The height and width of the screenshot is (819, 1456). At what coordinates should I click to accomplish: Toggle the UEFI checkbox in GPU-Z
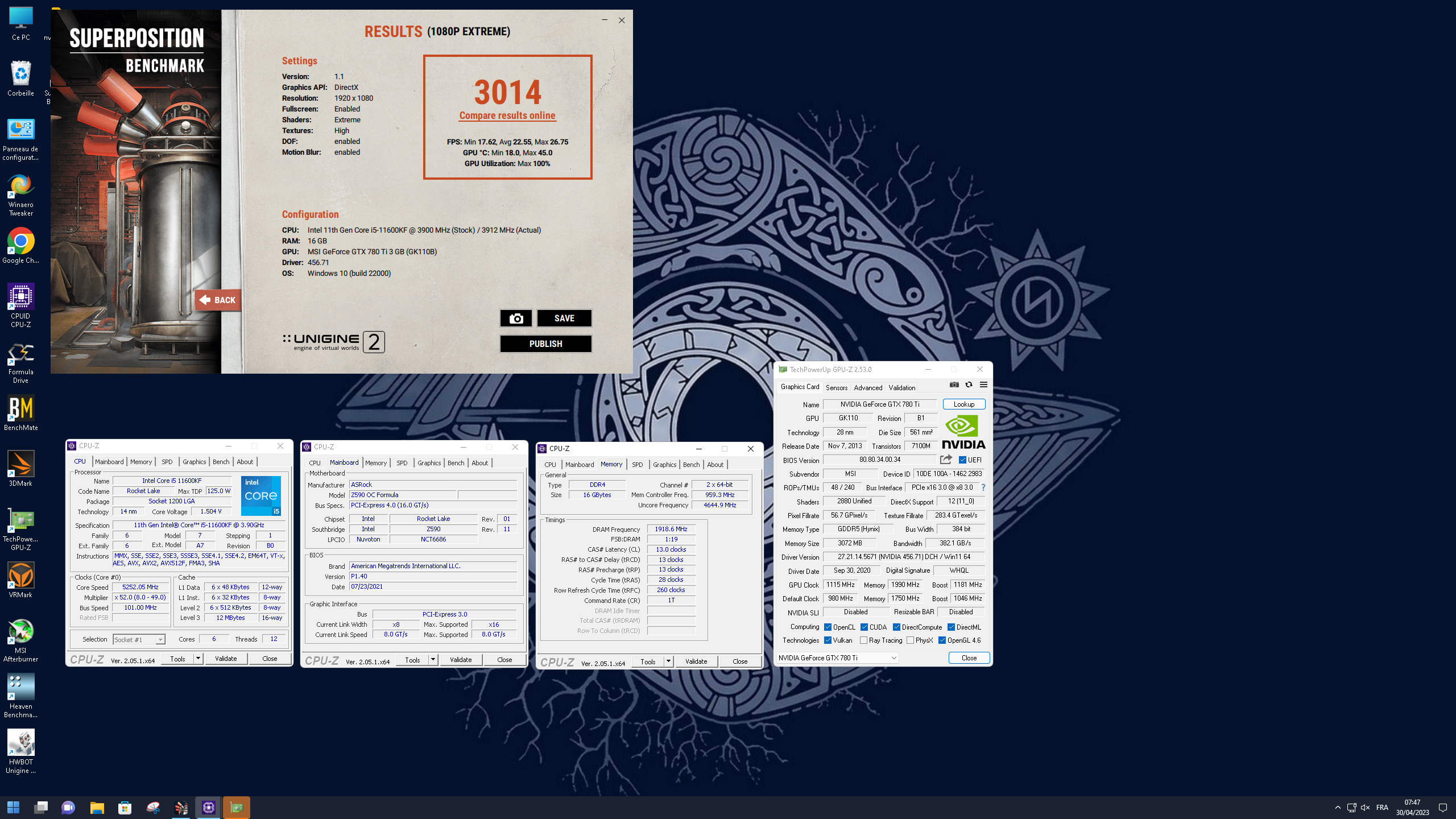tap(962, 460)
